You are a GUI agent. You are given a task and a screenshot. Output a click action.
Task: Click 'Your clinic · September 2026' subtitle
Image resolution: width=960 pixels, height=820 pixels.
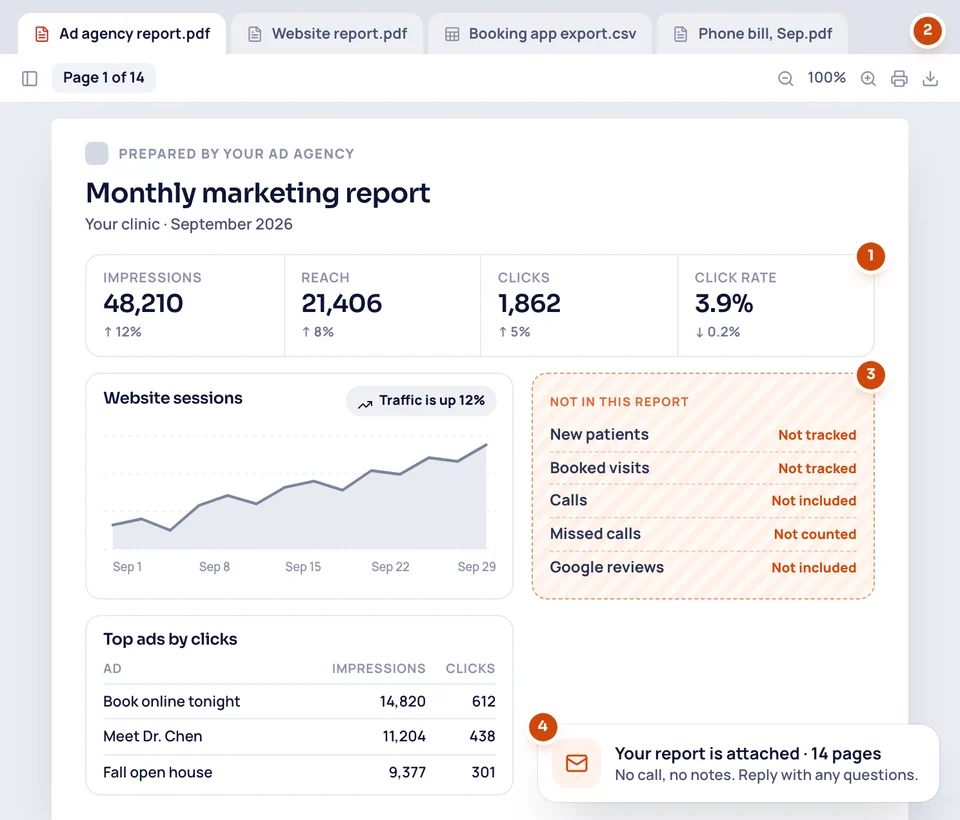tap(189, 224)
